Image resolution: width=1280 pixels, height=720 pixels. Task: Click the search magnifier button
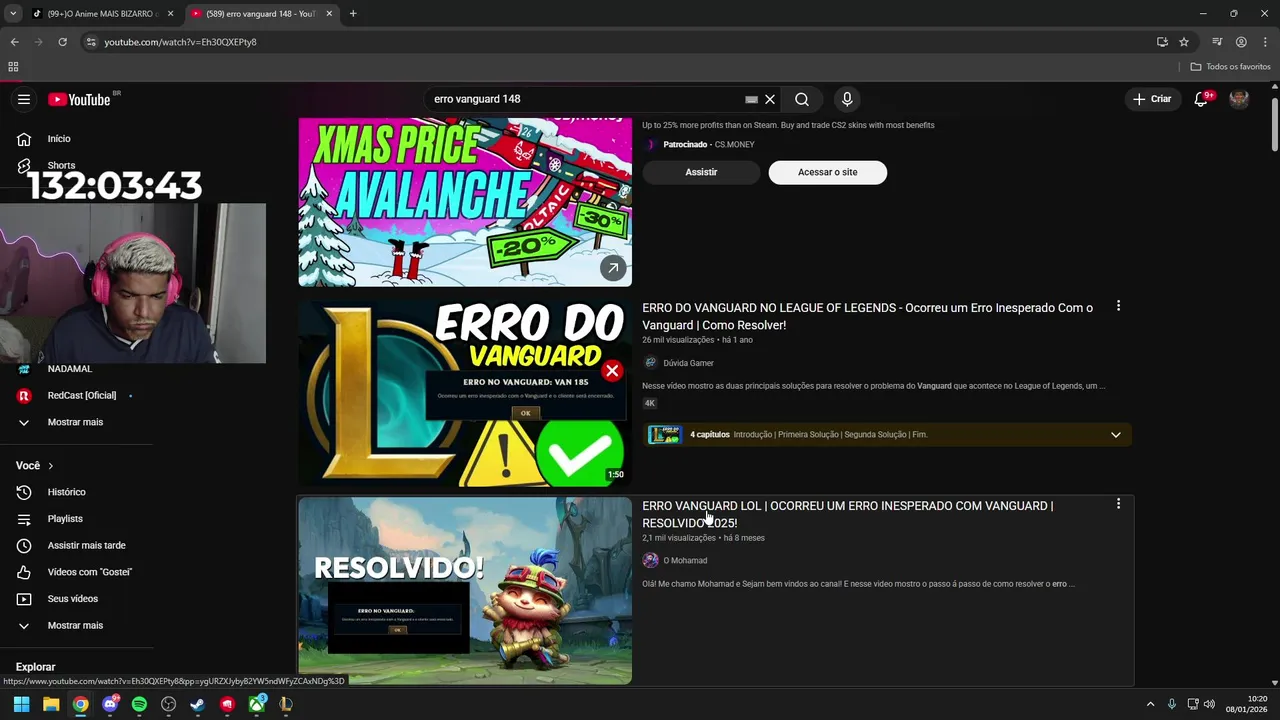802,99
